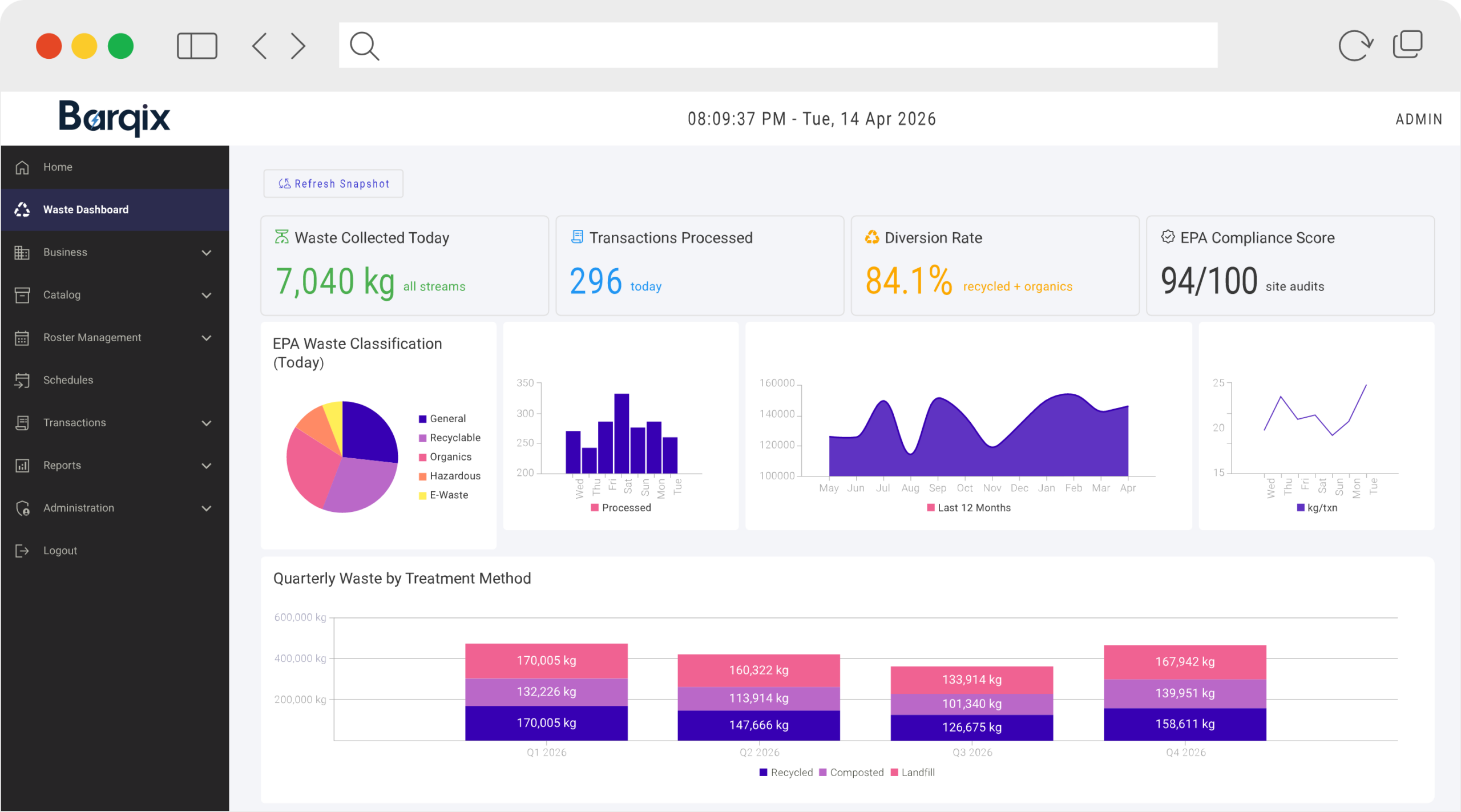Reload the page with refresh icon

tap(1355, 46)
